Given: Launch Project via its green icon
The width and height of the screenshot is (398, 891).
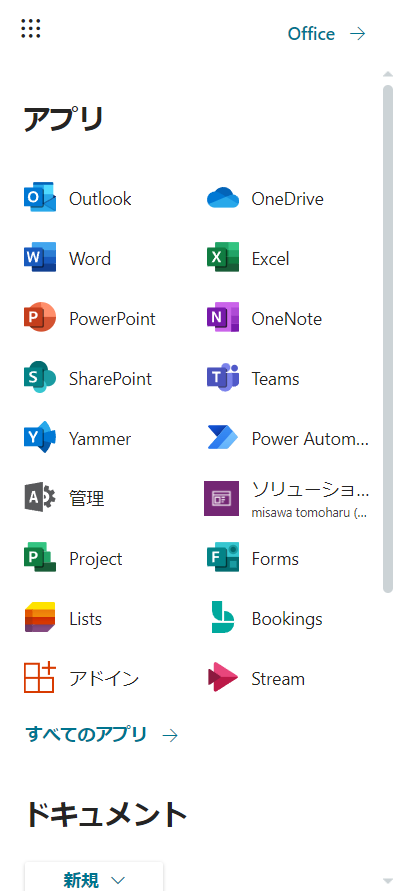Looking at the screenshot, I should (x=40, y=558).
